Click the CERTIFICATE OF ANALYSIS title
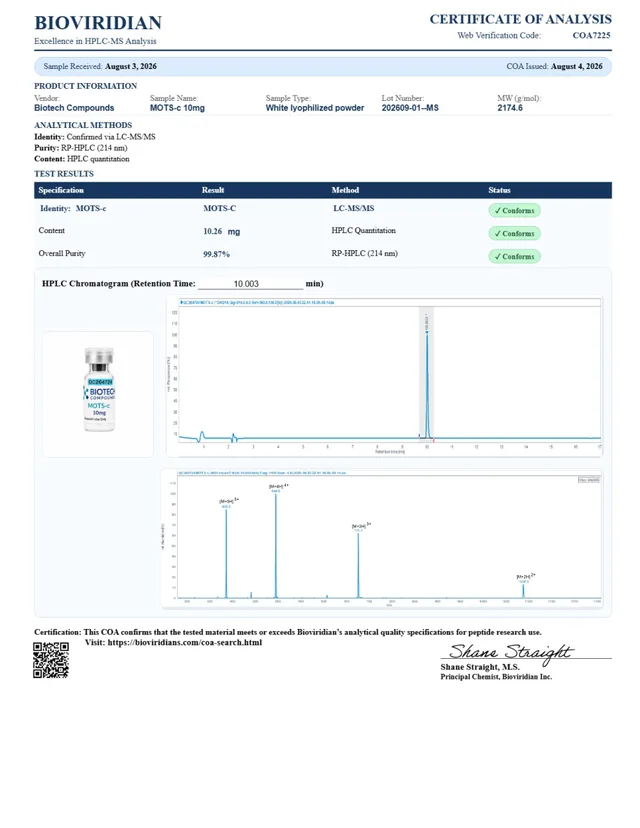Screen dimensions: 640x828 pos(521,20)
